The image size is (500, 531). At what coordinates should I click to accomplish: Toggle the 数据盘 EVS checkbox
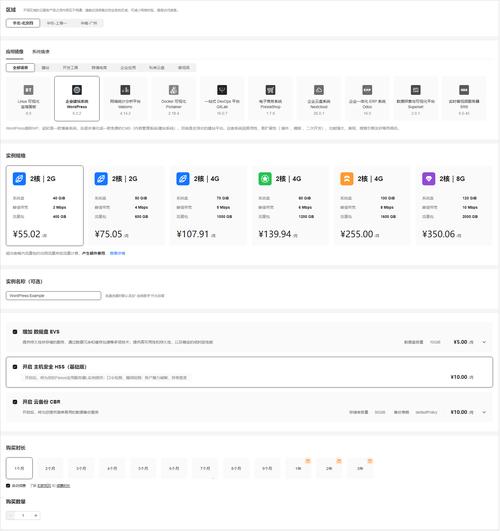coord(15,332)
